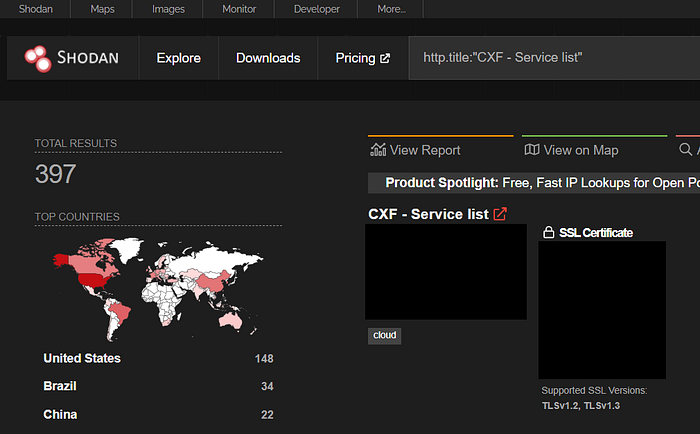The height and width of the screenshot is (434, 700).
Task: Click the Brazil count 34
Action: pos(267,387)
